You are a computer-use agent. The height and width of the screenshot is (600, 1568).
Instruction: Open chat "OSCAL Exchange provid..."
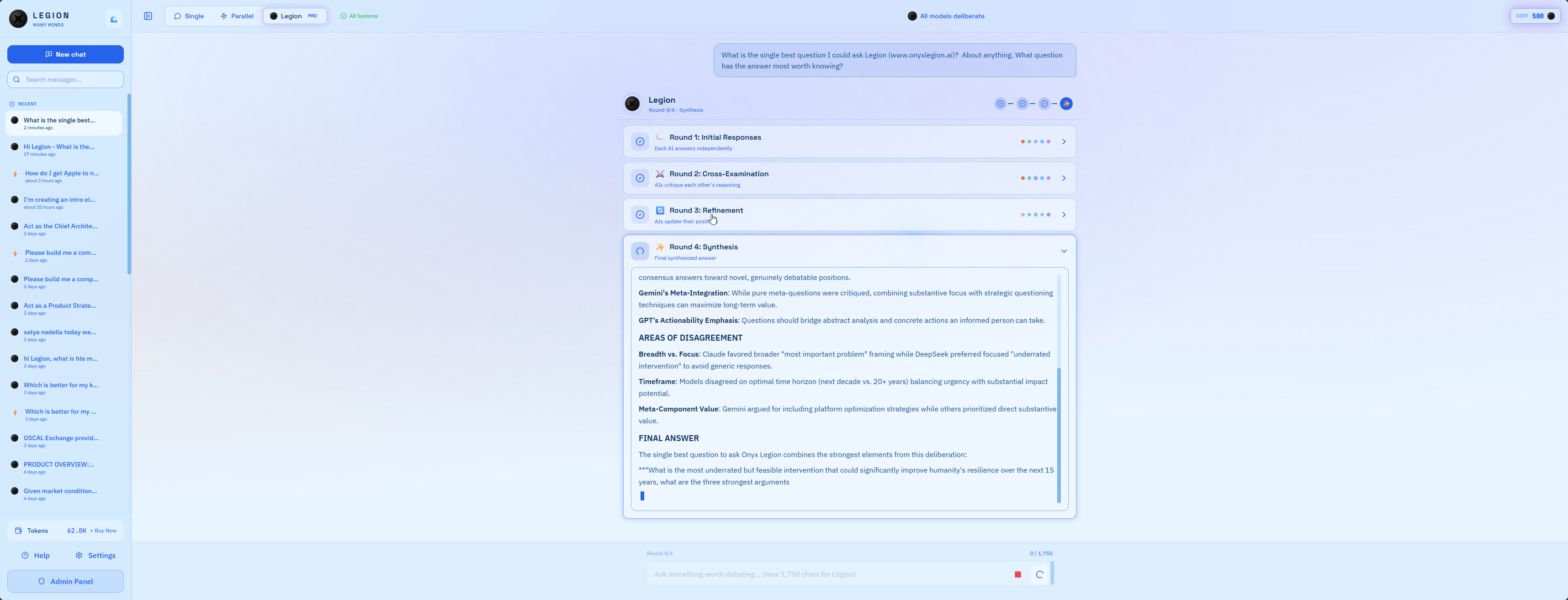(x=61, y=438)
